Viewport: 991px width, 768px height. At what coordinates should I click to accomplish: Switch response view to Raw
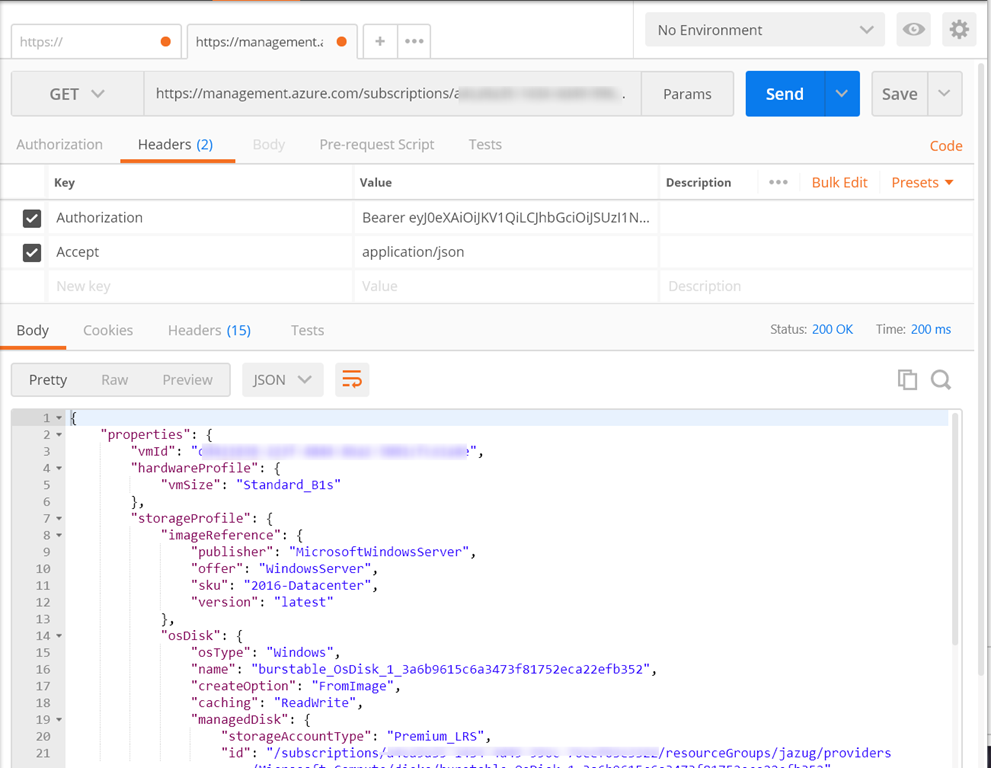click(x=115, y=380)
